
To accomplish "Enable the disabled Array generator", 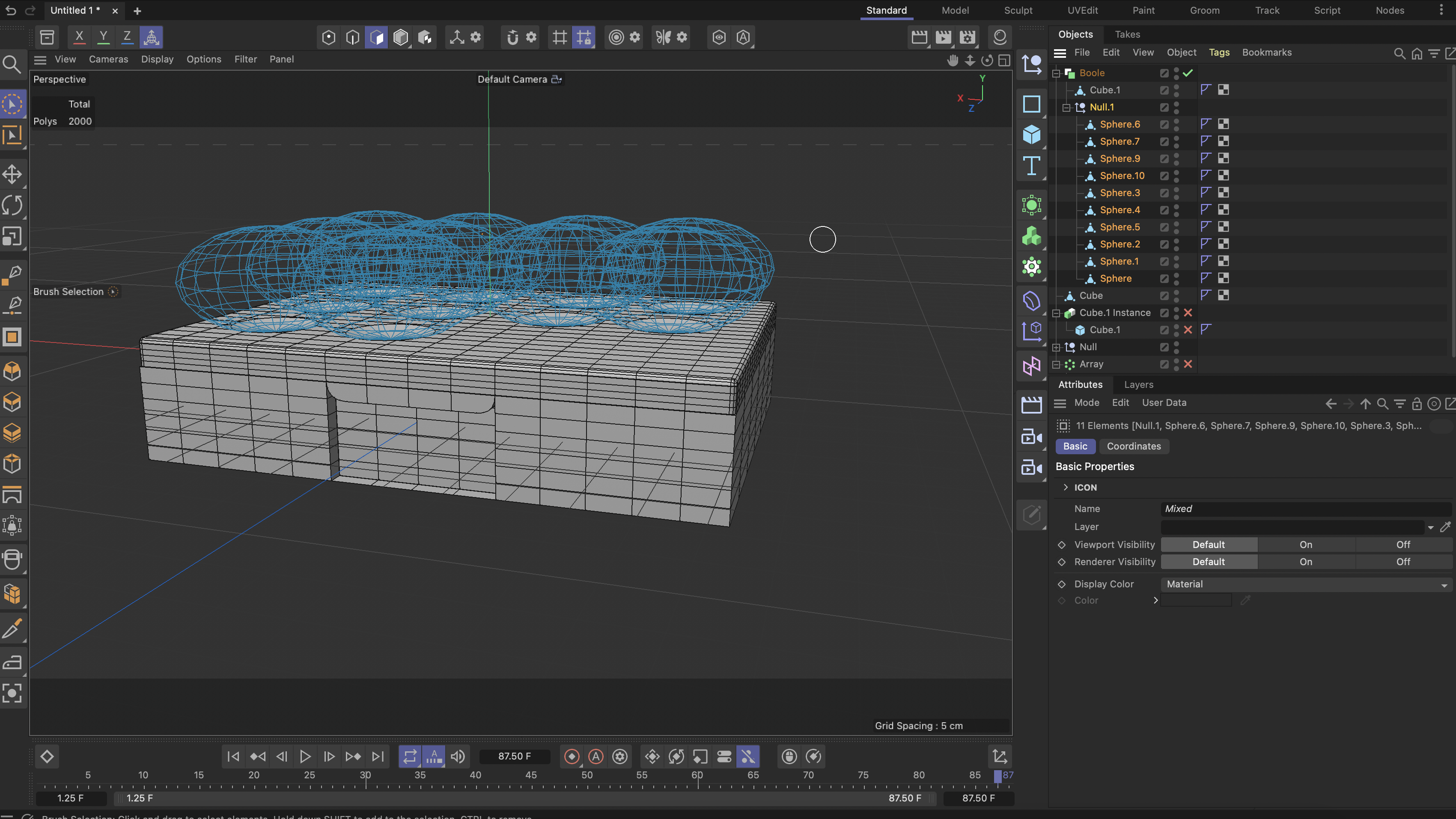I will pos(1188,364).
